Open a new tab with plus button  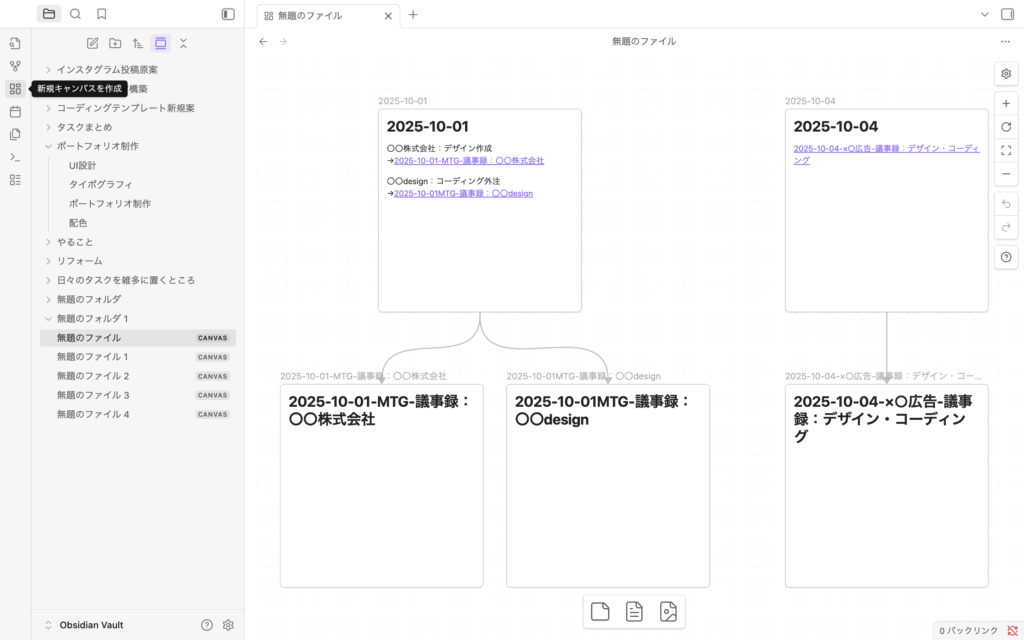[x=413, y=15]
